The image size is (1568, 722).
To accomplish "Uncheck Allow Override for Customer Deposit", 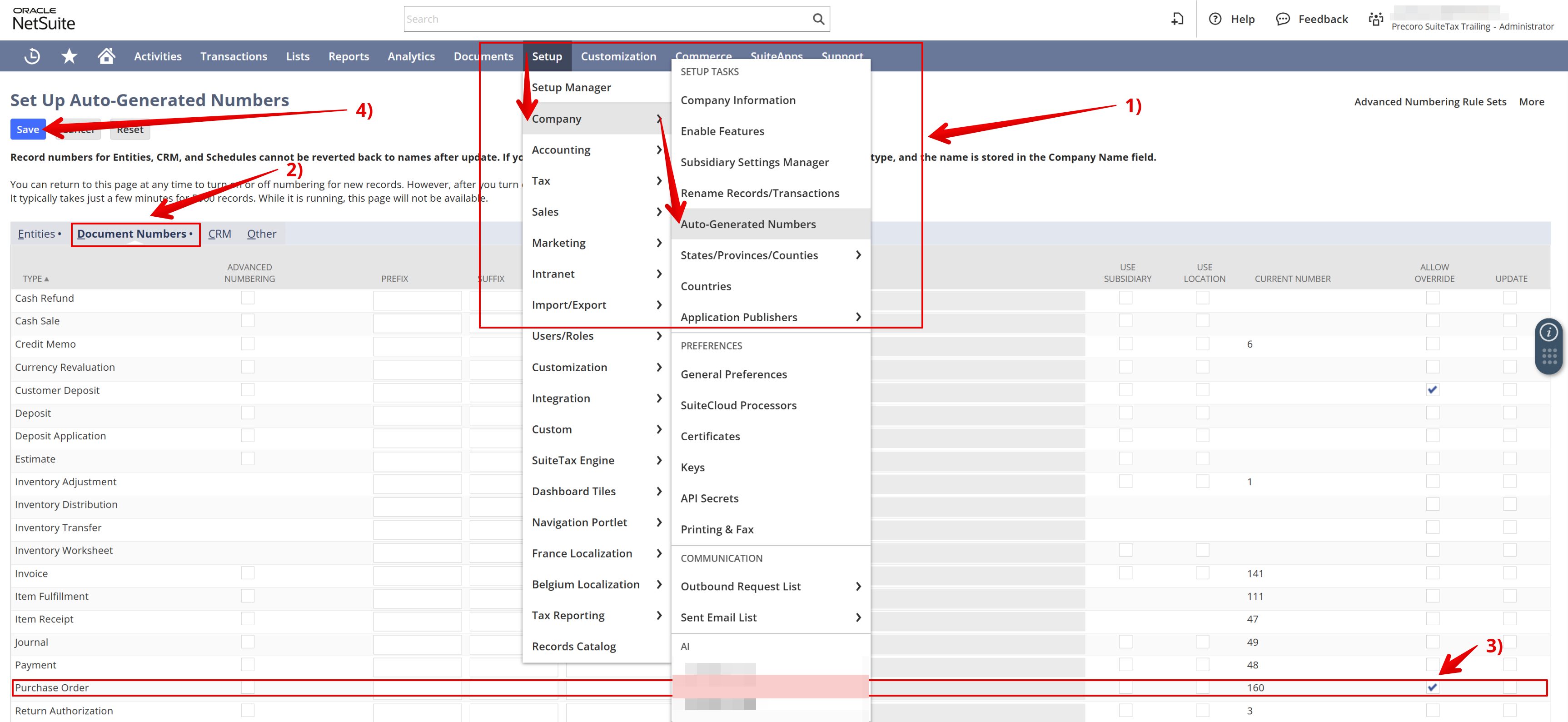I will coord(1432,389).
